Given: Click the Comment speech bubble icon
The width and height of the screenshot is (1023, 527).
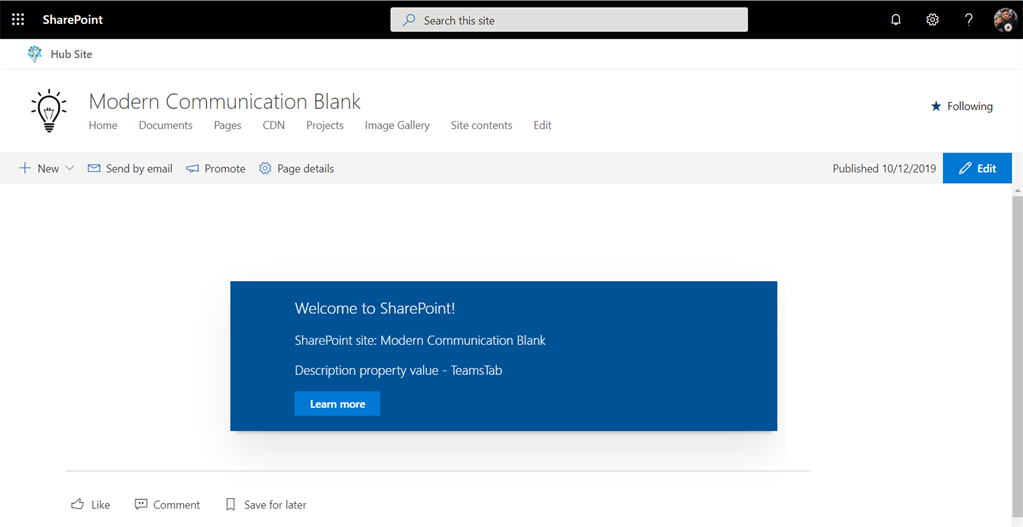Looking at the screenshot, I should [140, 504].
